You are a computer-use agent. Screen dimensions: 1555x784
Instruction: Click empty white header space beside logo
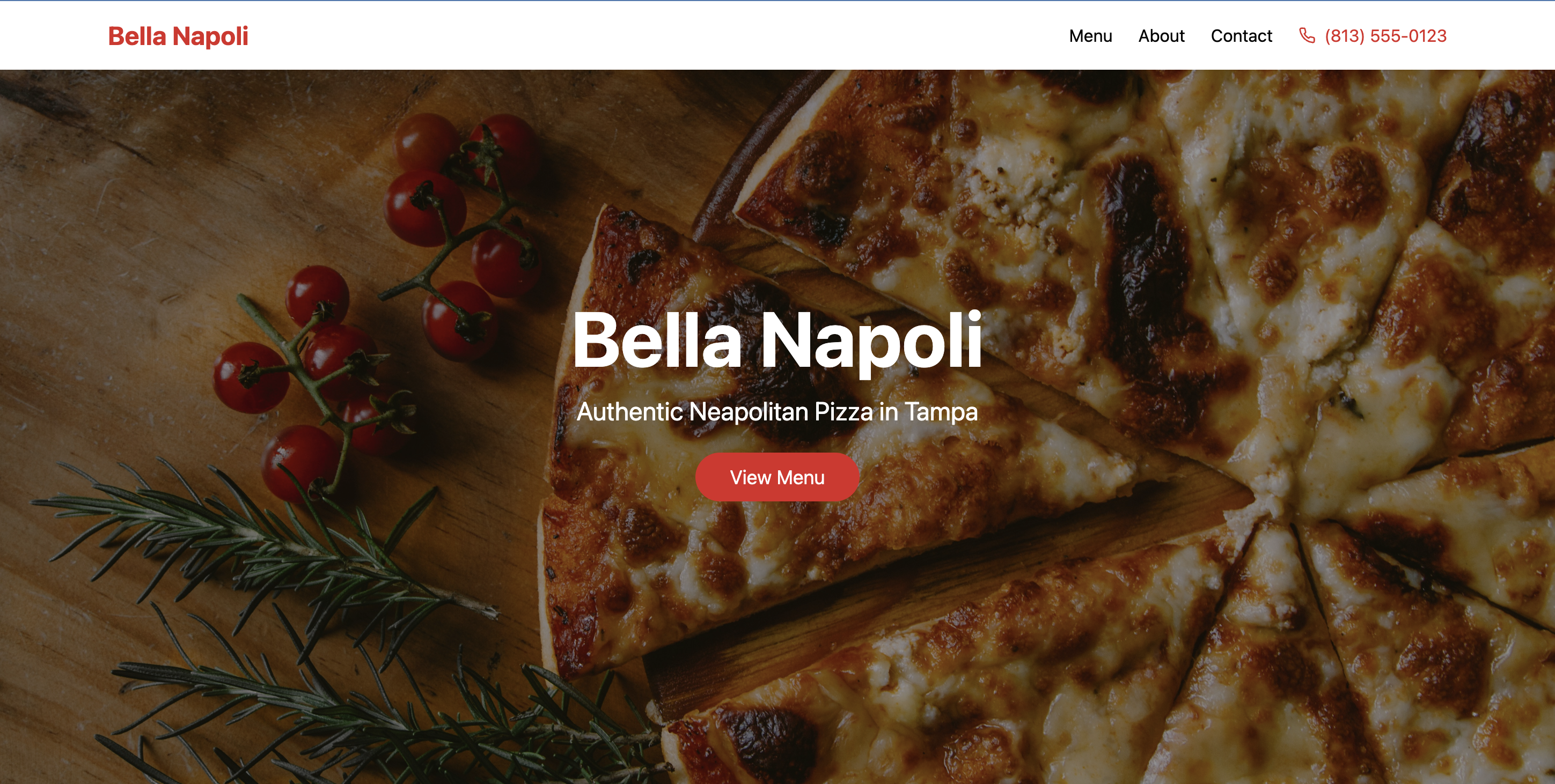point(604,36)
